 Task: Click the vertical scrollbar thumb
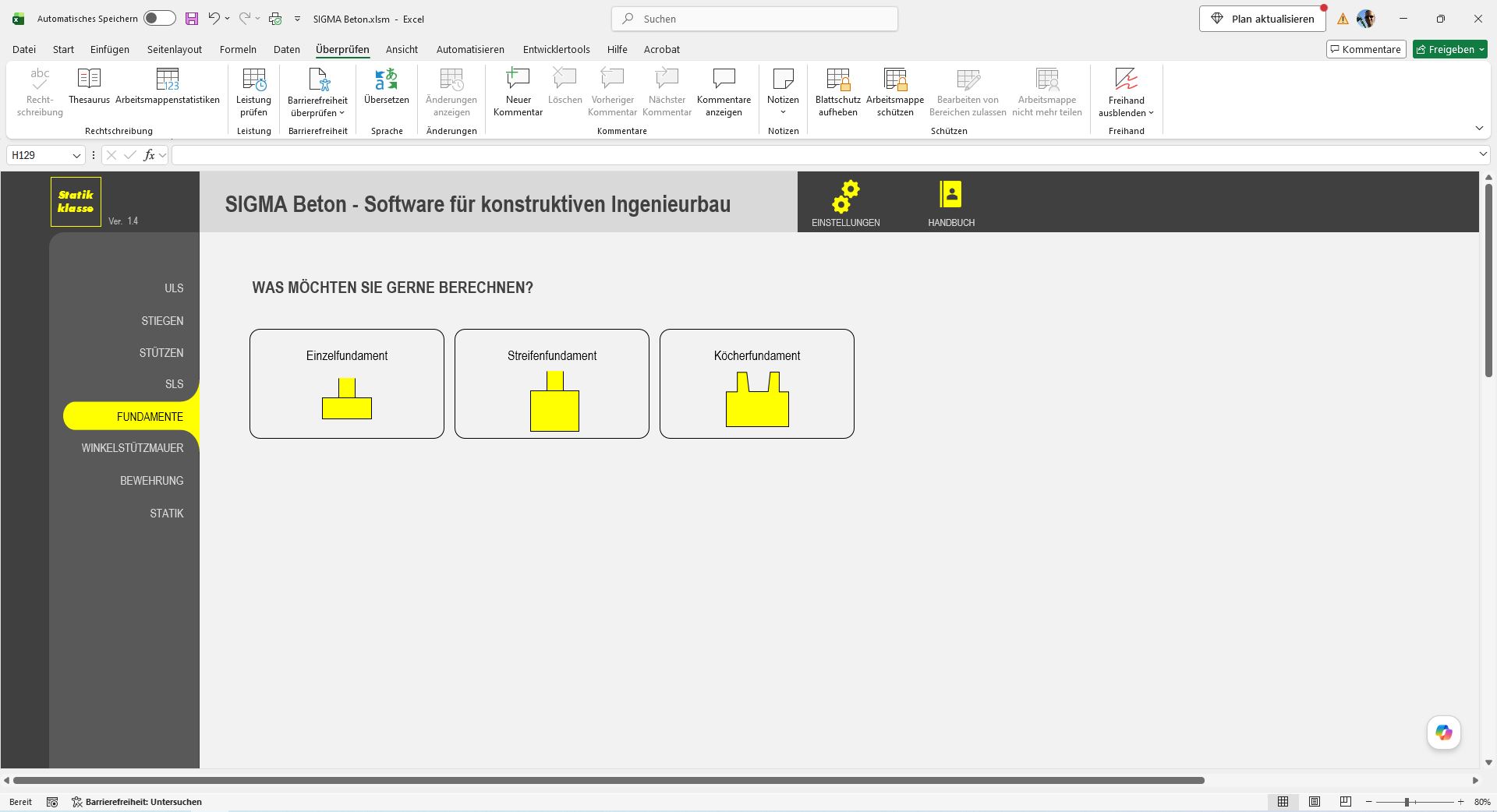point(1488,281)
